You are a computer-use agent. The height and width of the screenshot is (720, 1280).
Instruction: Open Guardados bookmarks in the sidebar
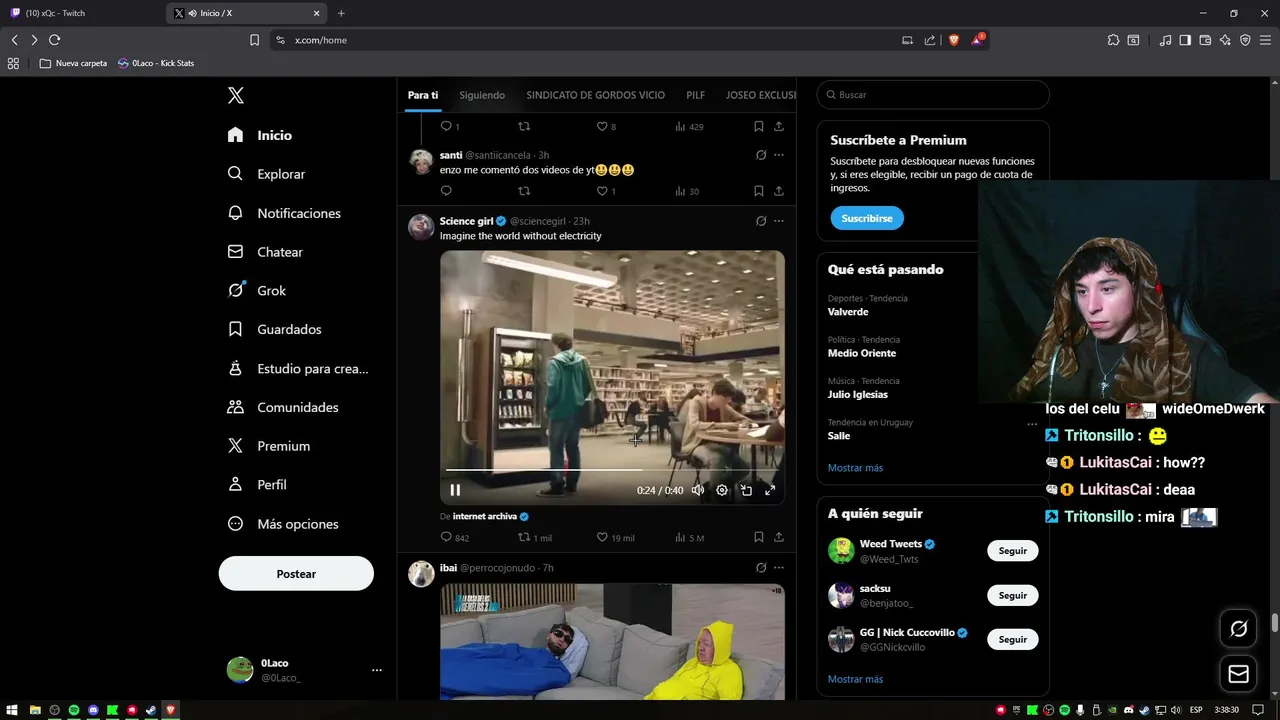pos(274,329)
